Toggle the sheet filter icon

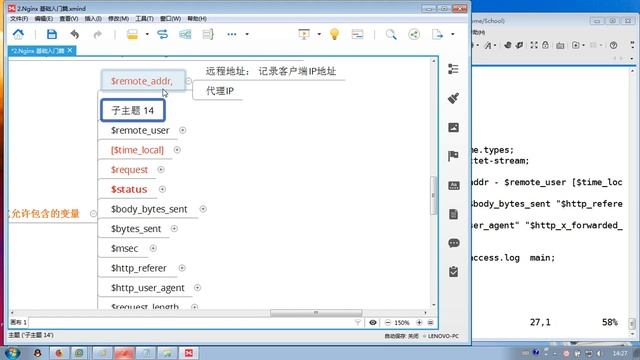358,322
